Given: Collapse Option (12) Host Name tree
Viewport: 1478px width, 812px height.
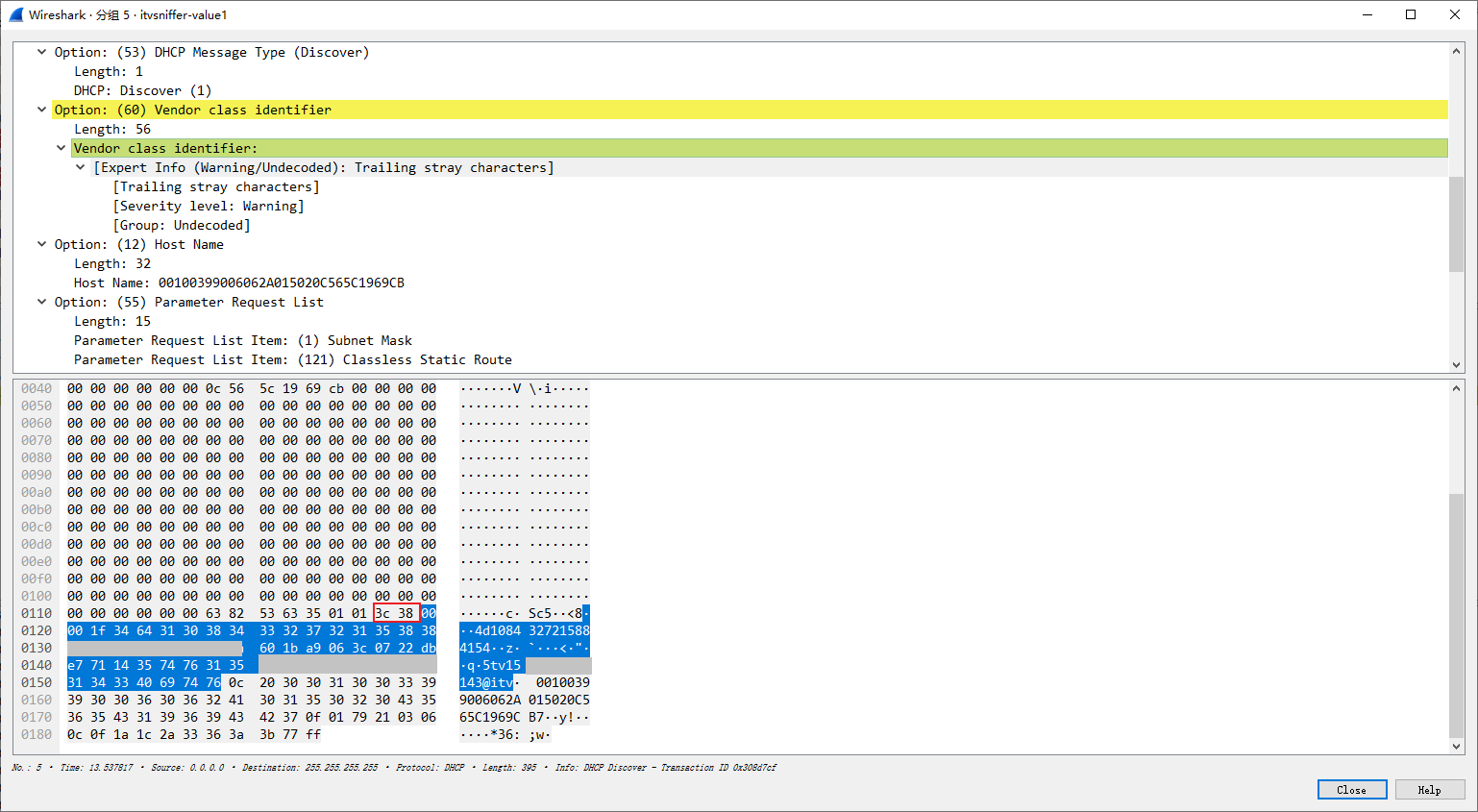Looking at the screenshot, I should [x=41, y=244].
